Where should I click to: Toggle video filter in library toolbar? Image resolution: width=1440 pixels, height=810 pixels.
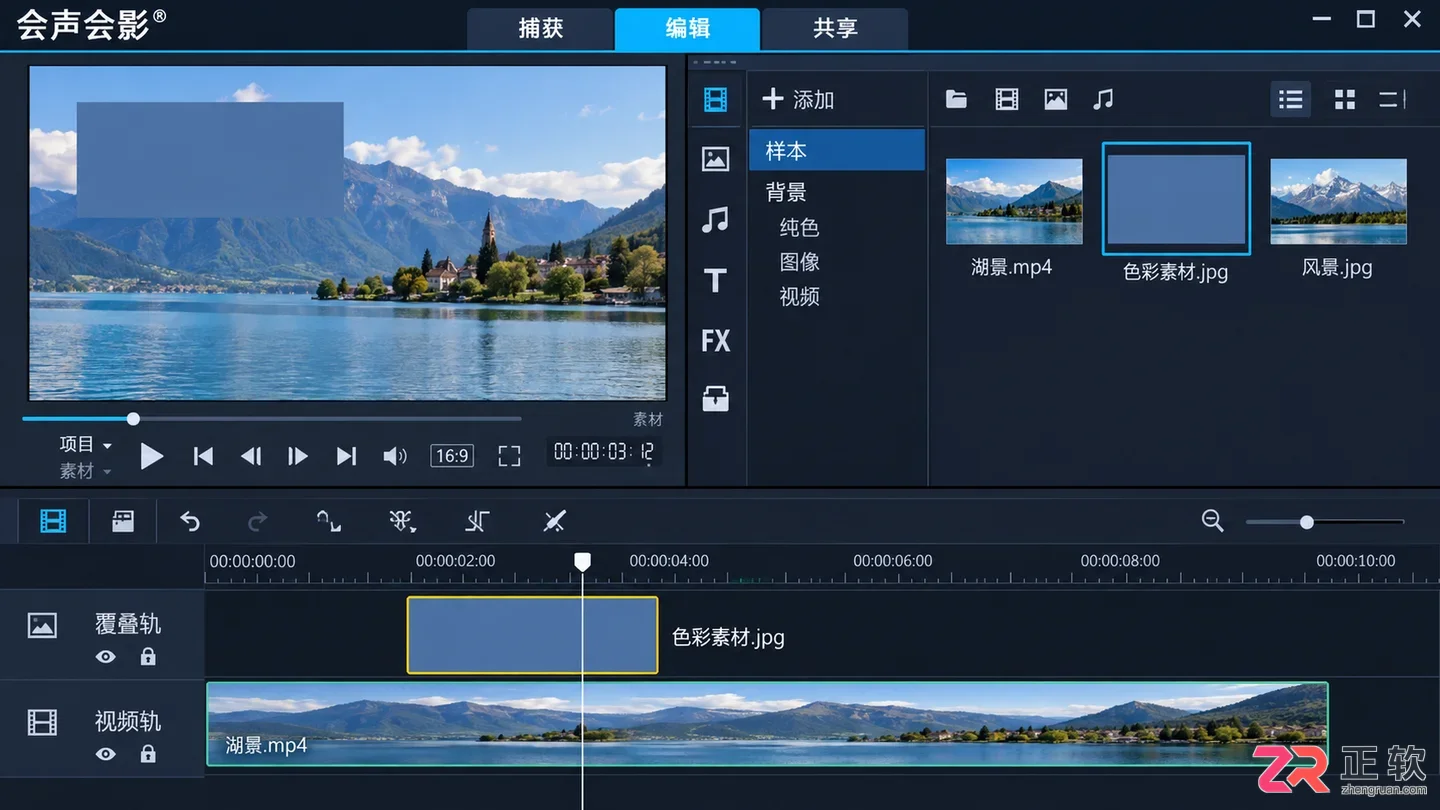click(x=1007, y=99)
